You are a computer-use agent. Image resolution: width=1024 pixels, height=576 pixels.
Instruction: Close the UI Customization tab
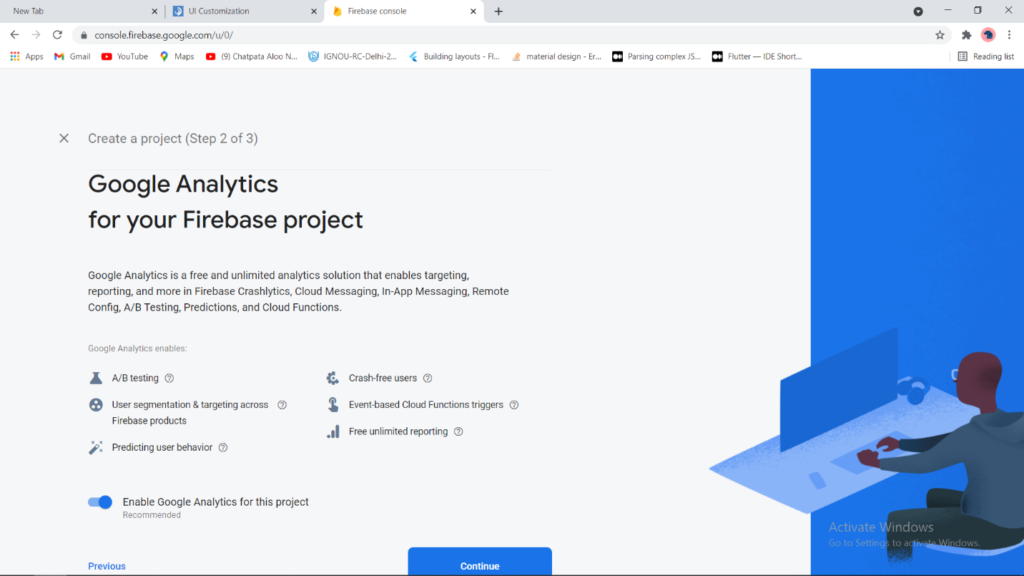(313, 11)
